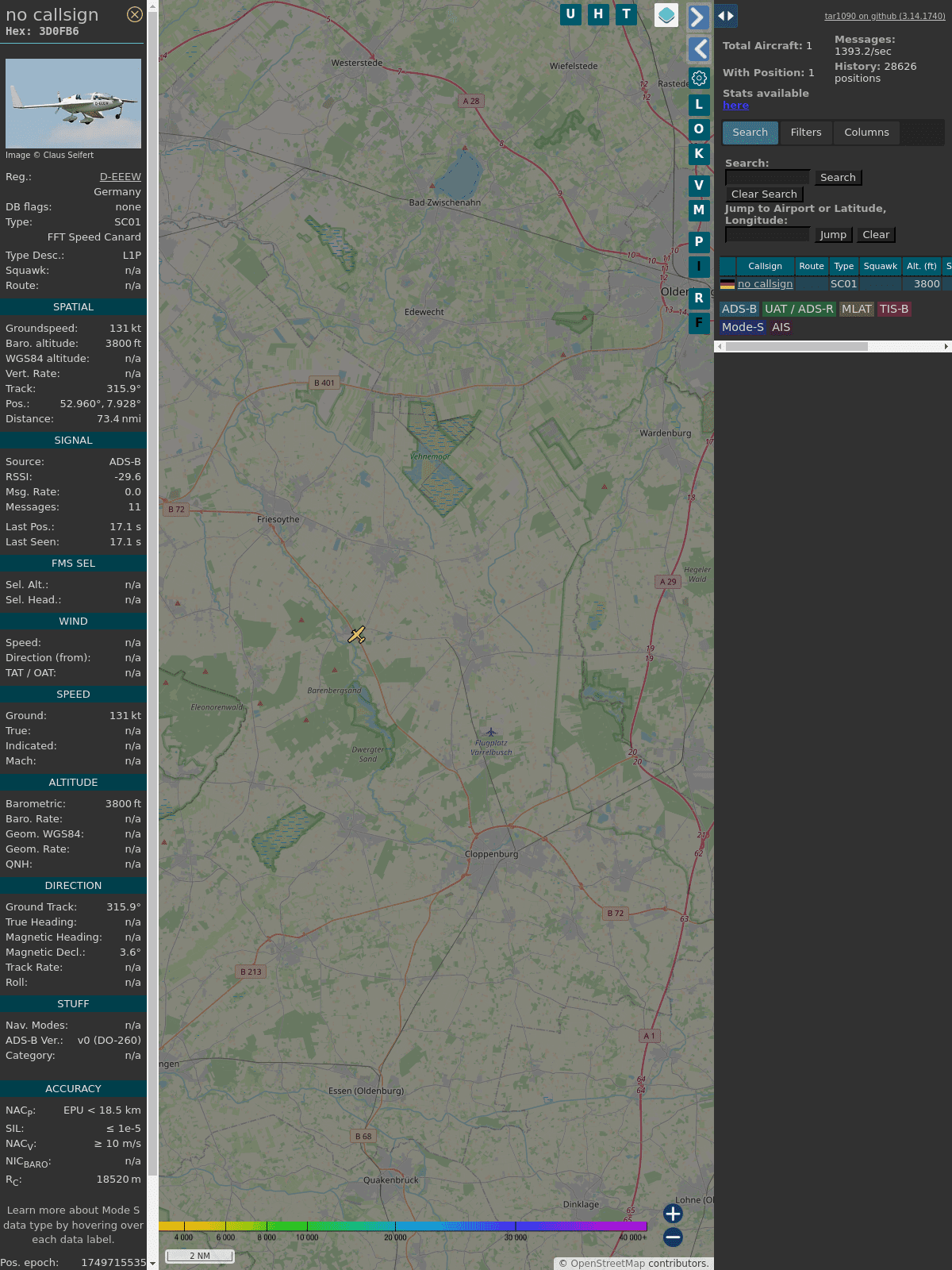This screenshot has height=1270, width=952.
Task: Toggle the ADS-B source filter
Action: [x=739, y=309]
